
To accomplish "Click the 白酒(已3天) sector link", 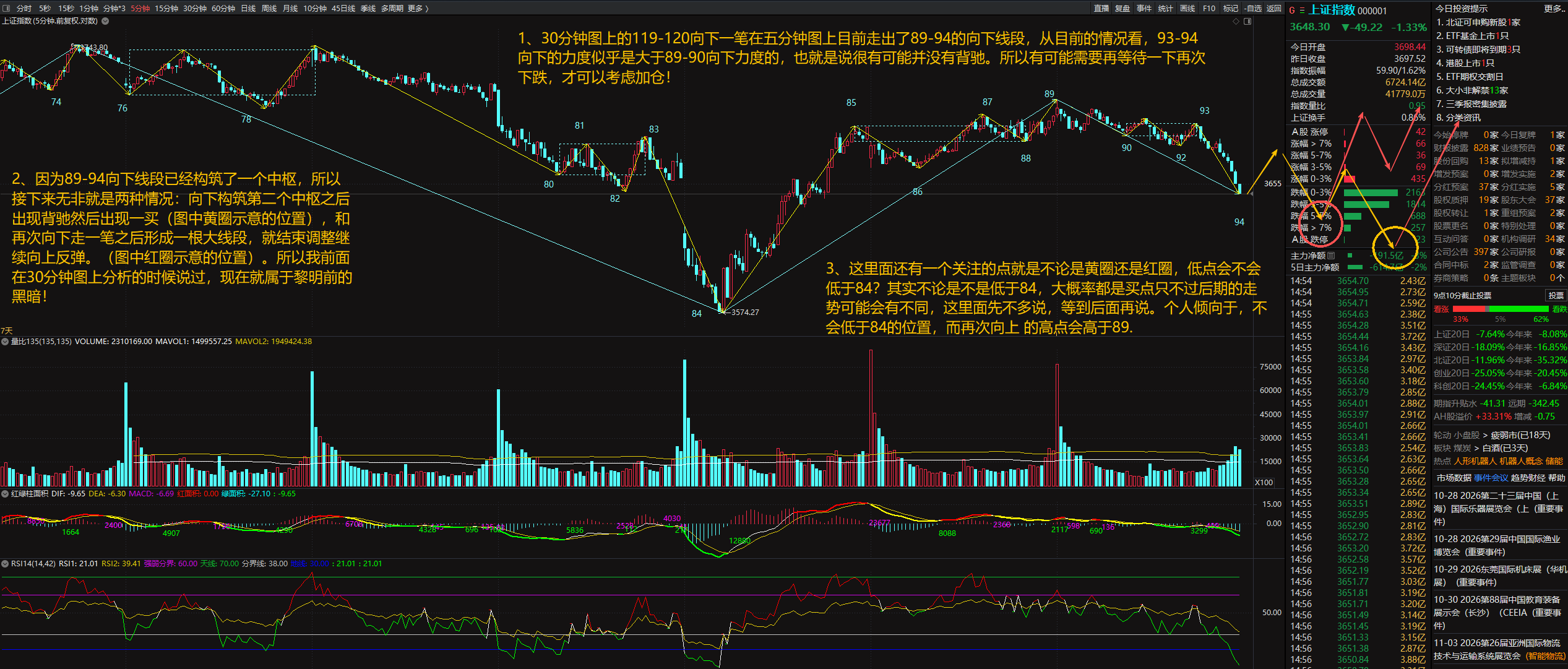I will coord(1505,447).
